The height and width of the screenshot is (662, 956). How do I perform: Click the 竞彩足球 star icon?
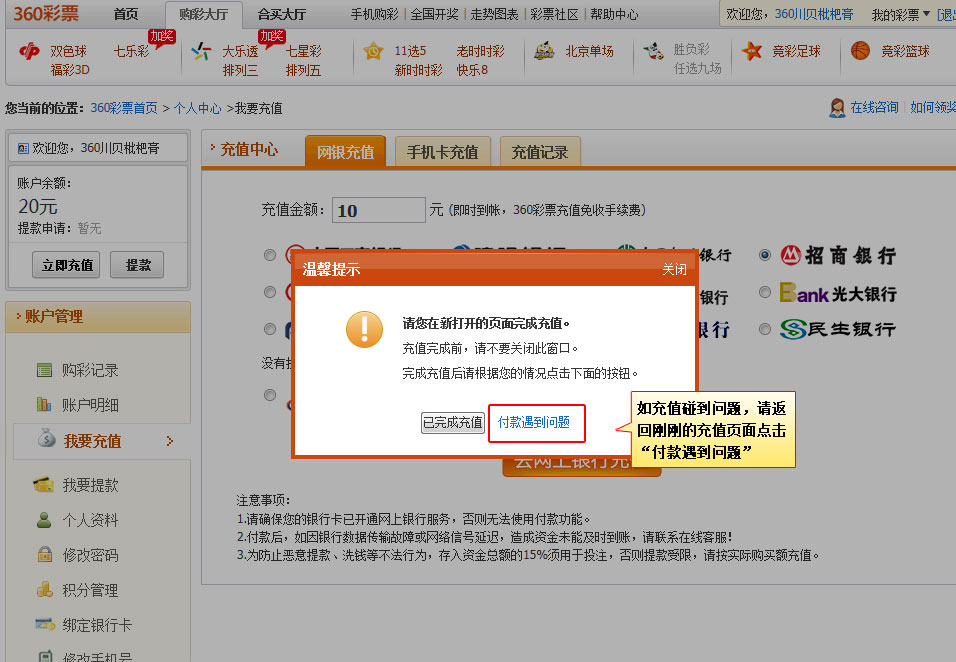tap(752, 51)
